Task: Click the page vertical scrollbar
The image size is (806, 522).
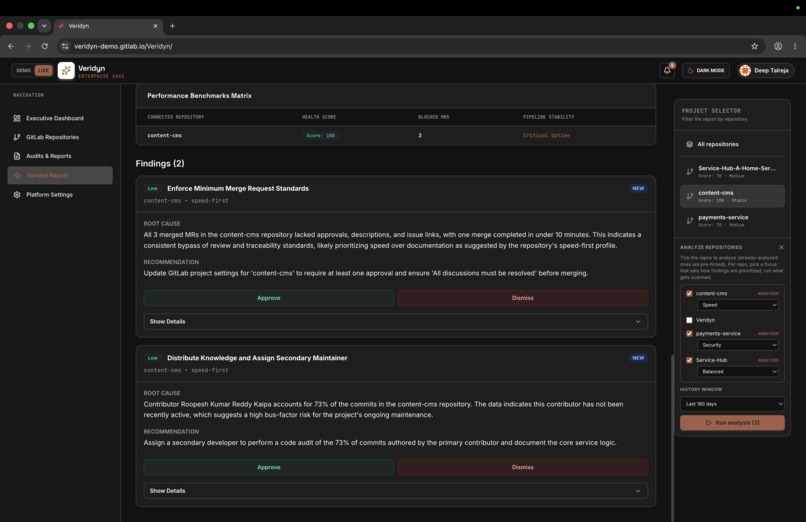Action: [x=672, y=437]
